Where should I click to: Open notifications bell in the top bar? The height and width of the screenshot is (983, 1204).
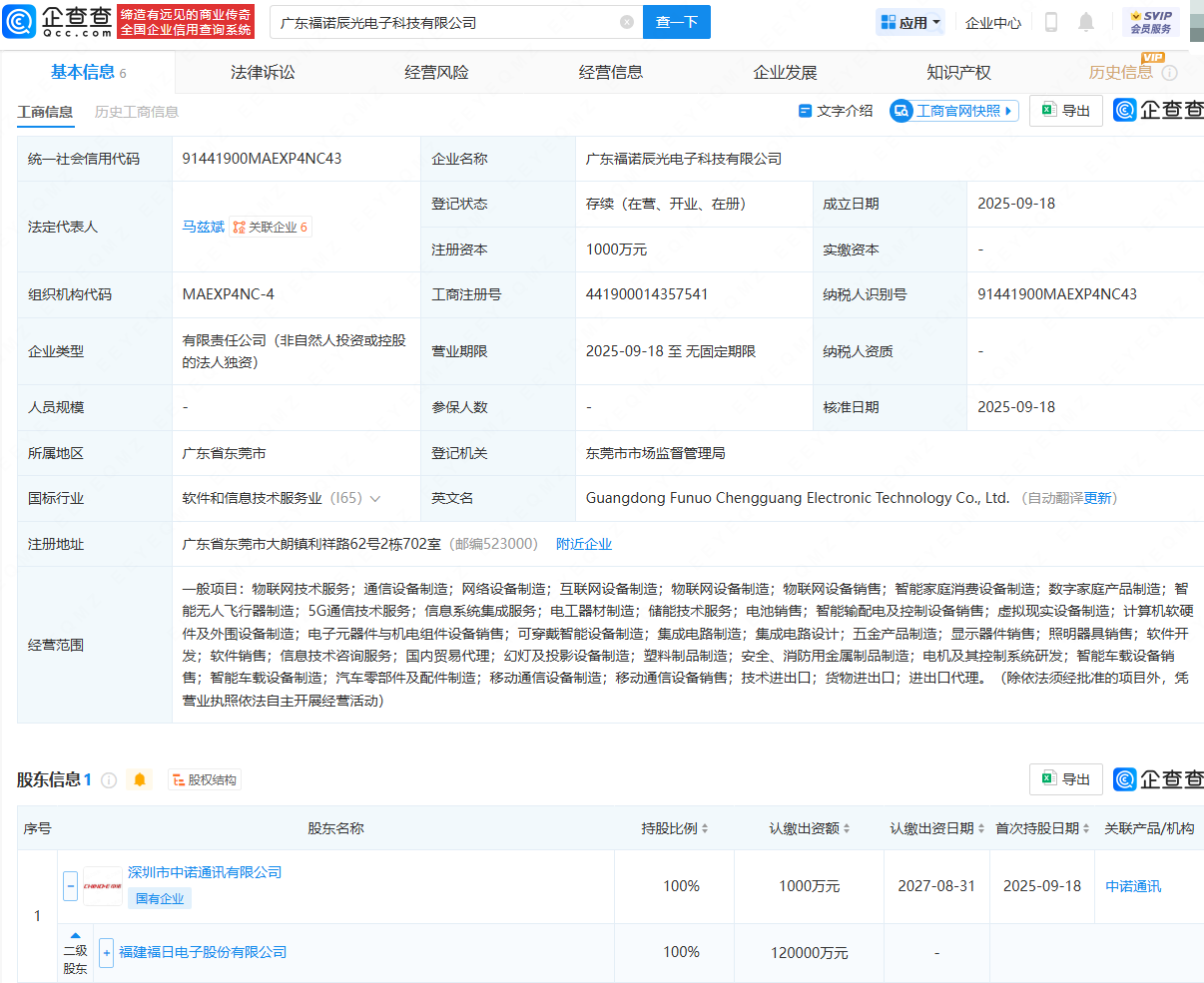tap(1086, 22)
